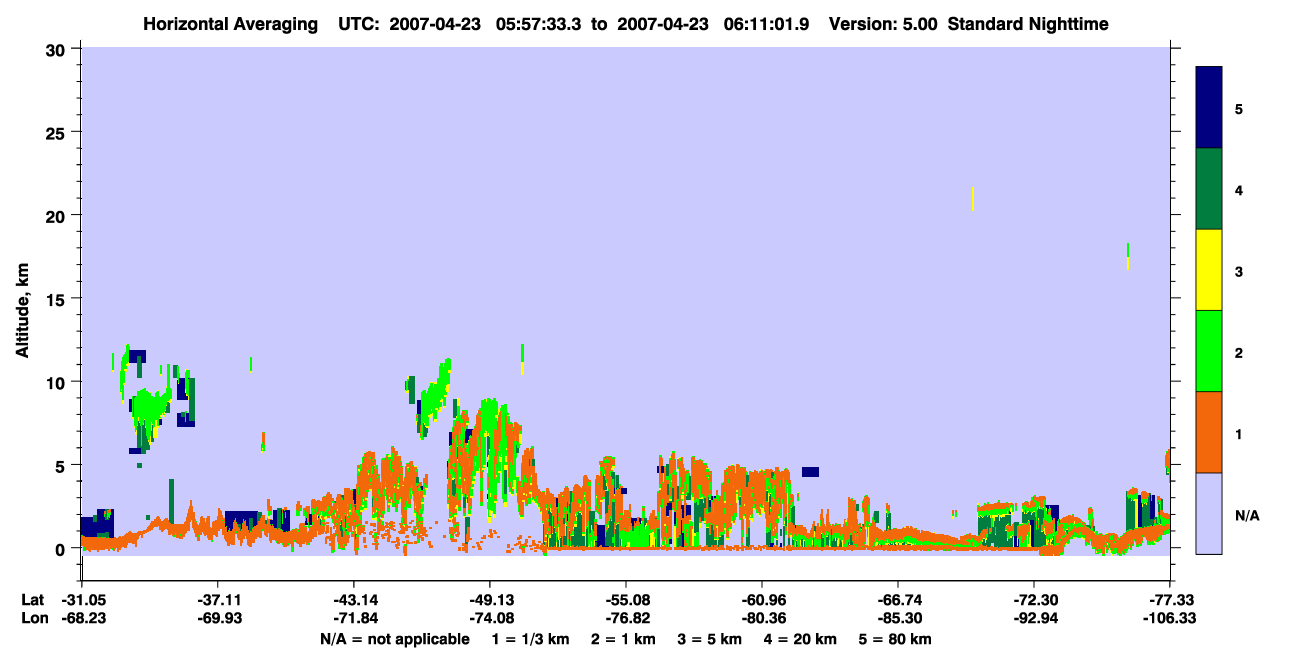Click the 10 altitude tick label

coord(57,382)
